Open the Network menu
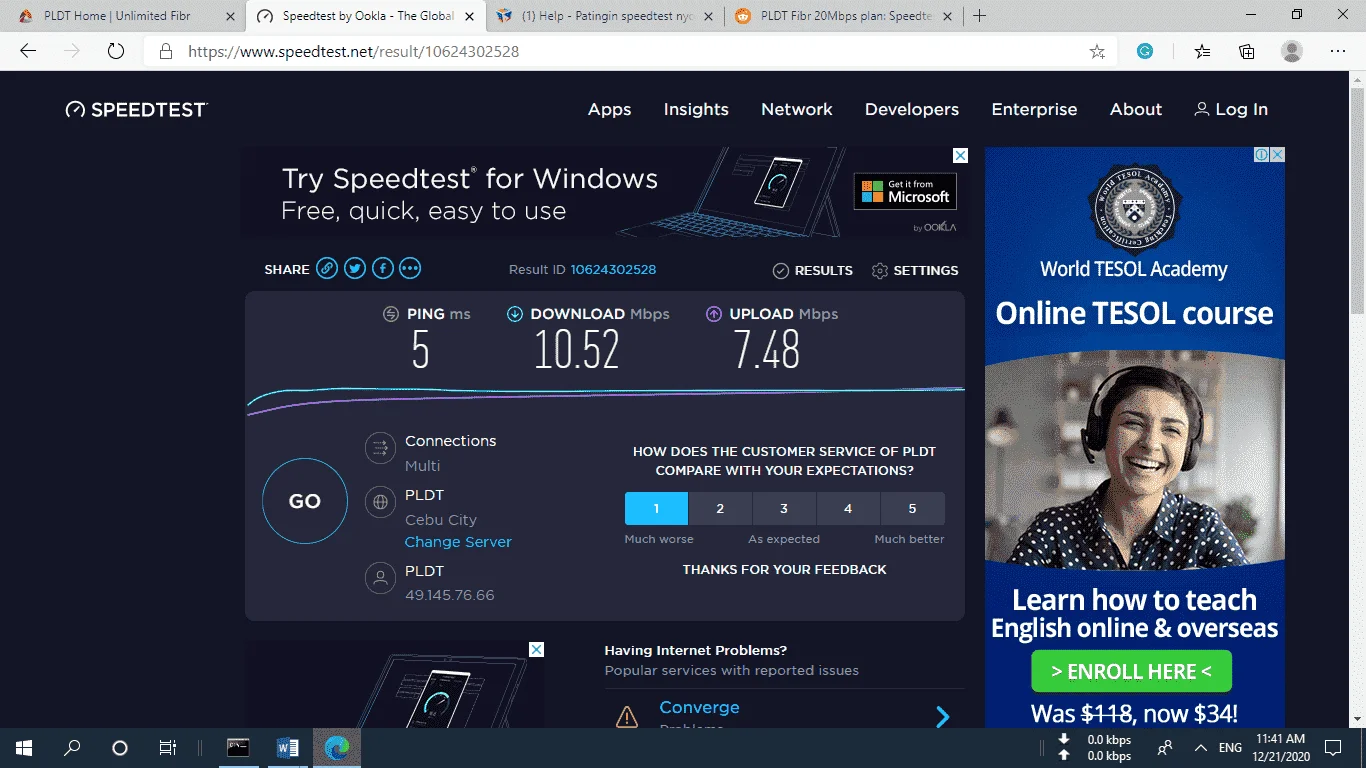This screenshot has width=1366, height=768. (797, 110)
